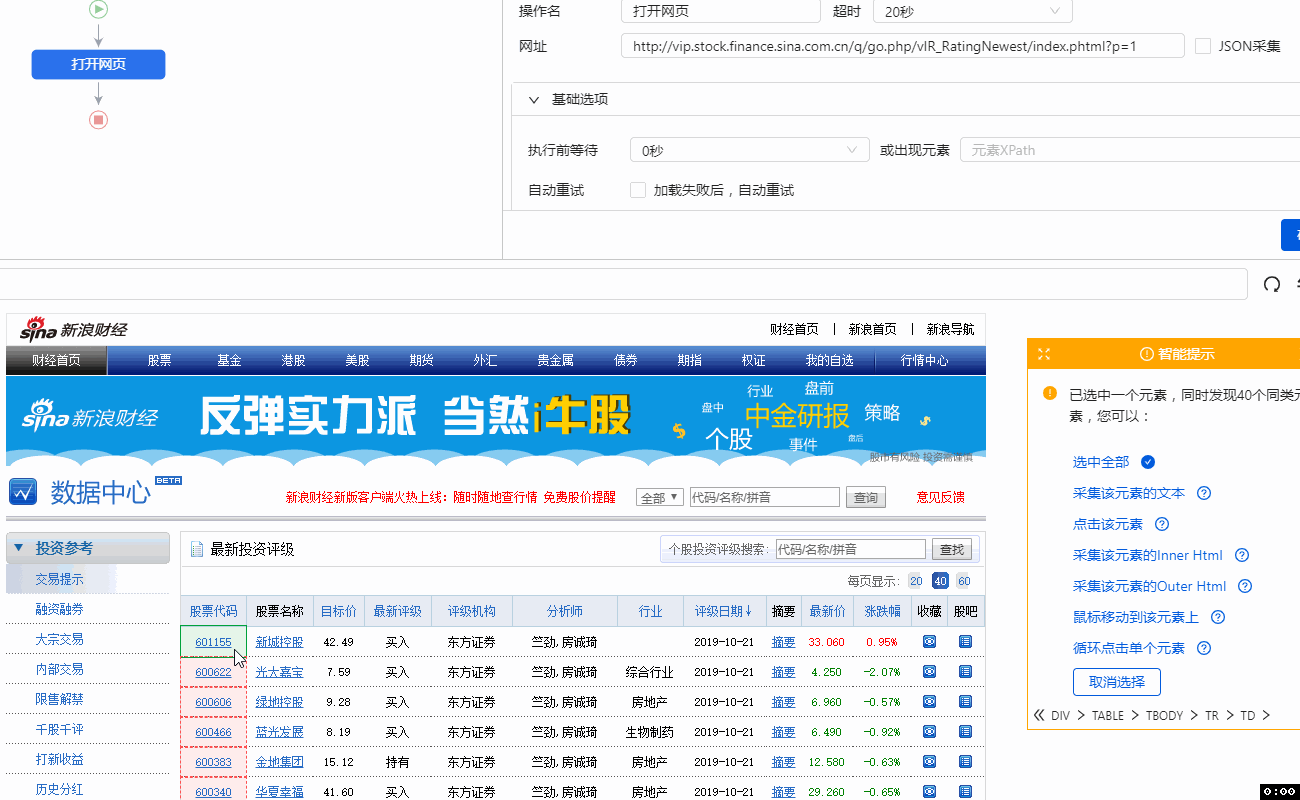Click the 反弹实力派 banner advertisement

tap(496, 421)
